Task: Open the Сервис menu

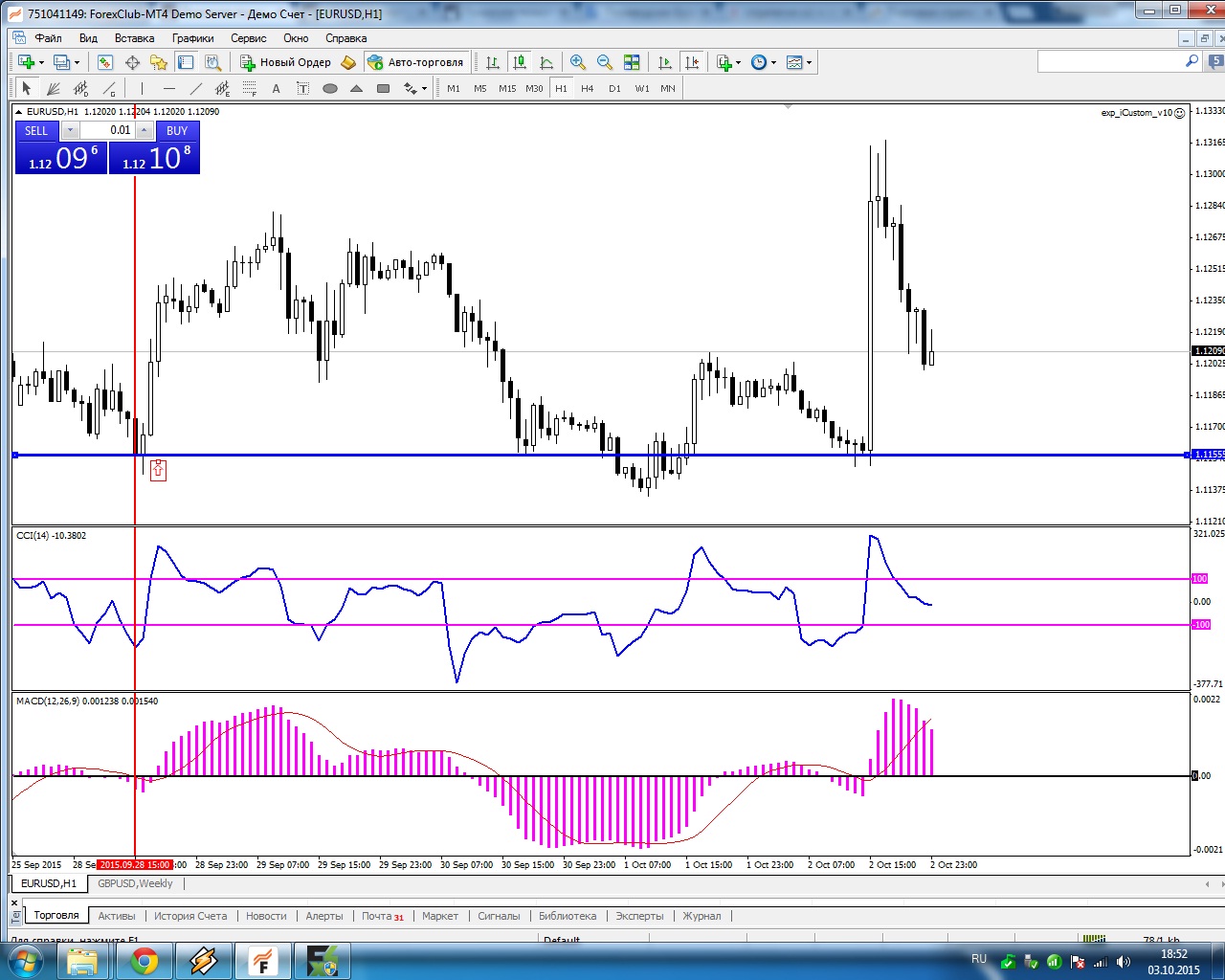Action: 249,38
